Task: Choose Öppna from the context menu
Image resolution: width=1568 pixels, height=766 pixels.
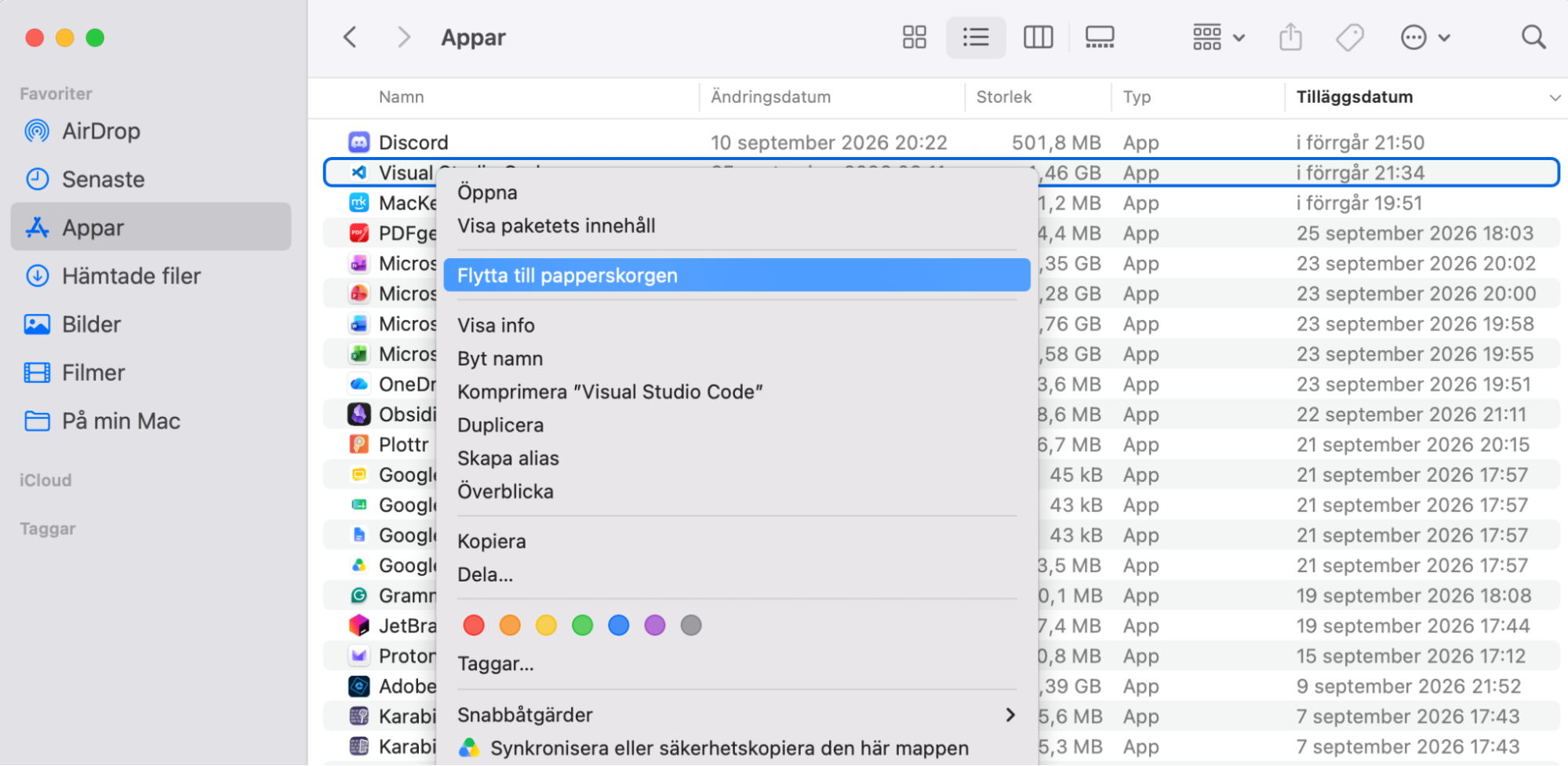Action: click(x=737, y=192)
